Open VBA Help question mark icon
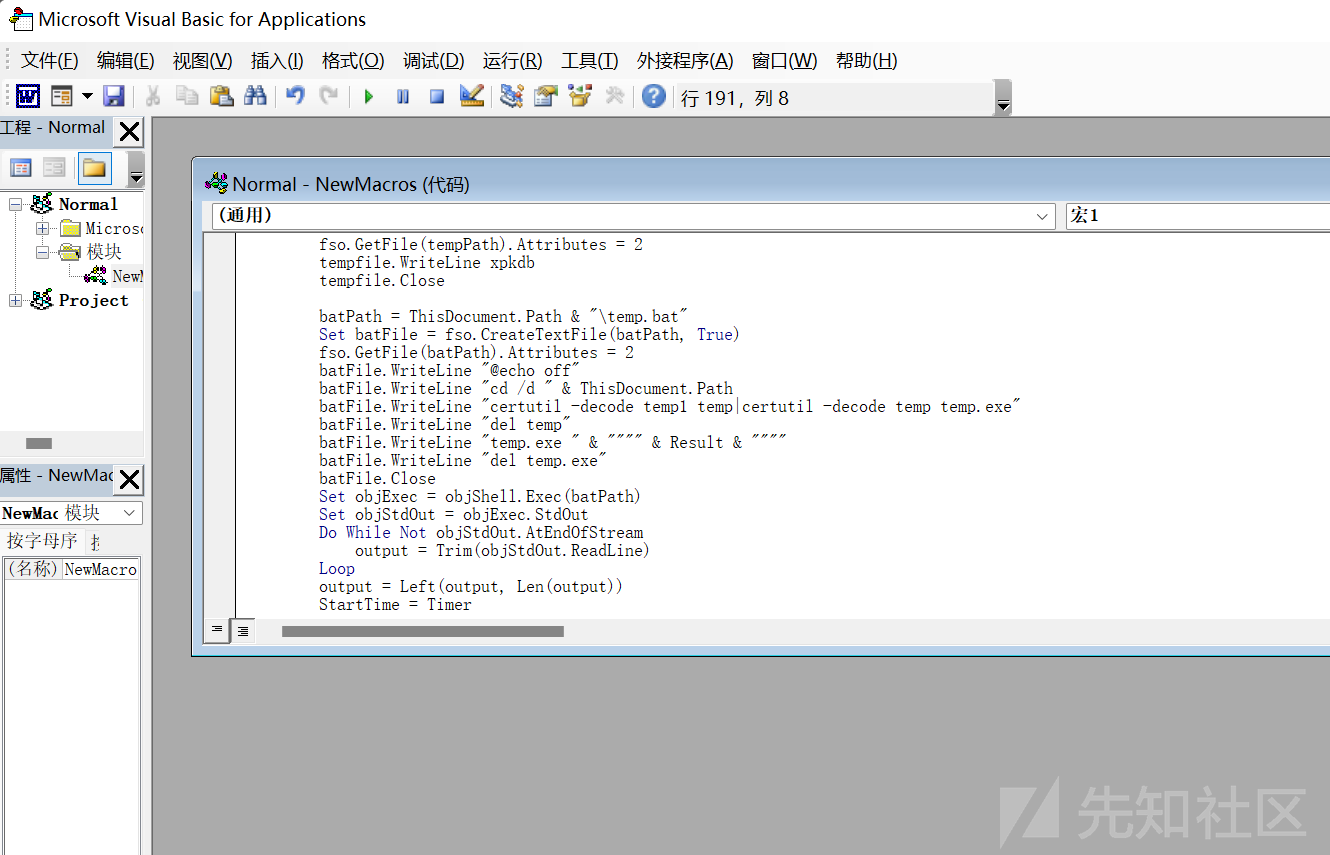The image size is (1330, 855). click(x=654, y=96)
